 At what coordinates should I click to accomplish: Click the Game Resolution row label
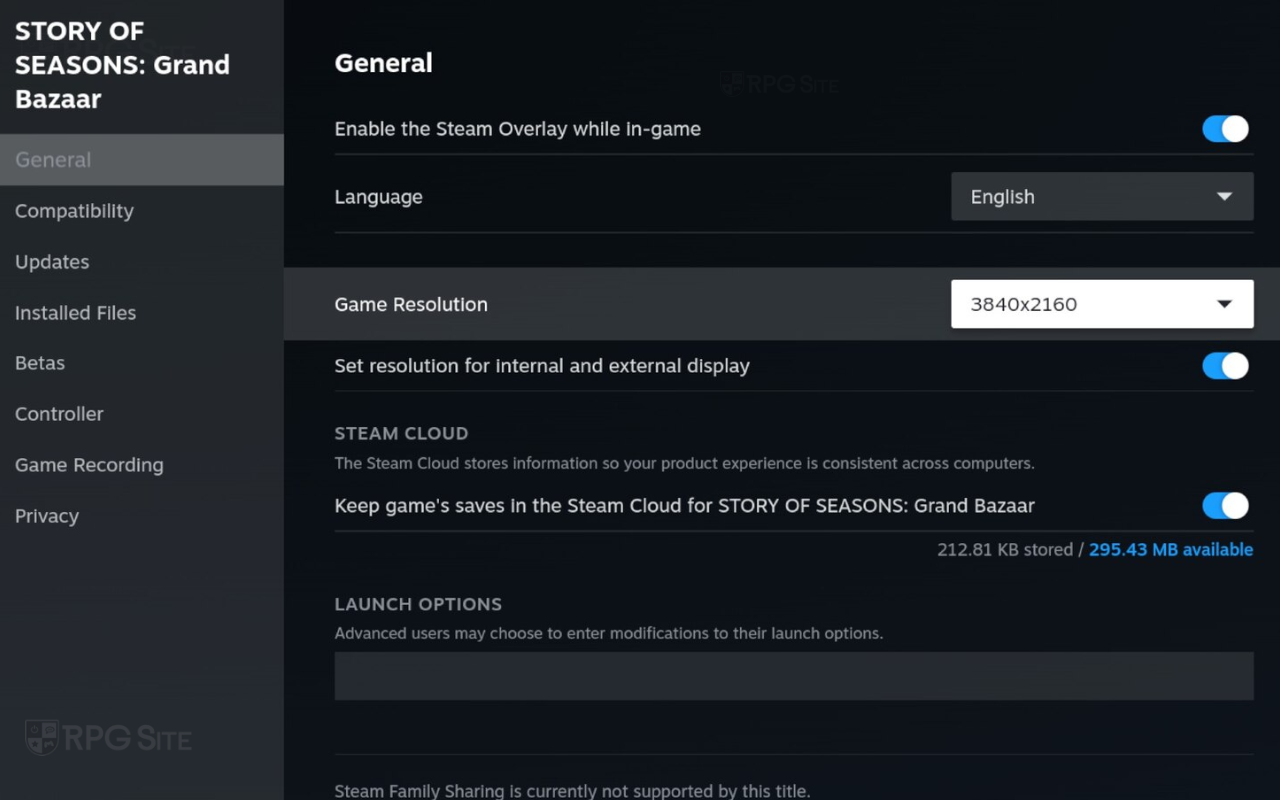411,305
